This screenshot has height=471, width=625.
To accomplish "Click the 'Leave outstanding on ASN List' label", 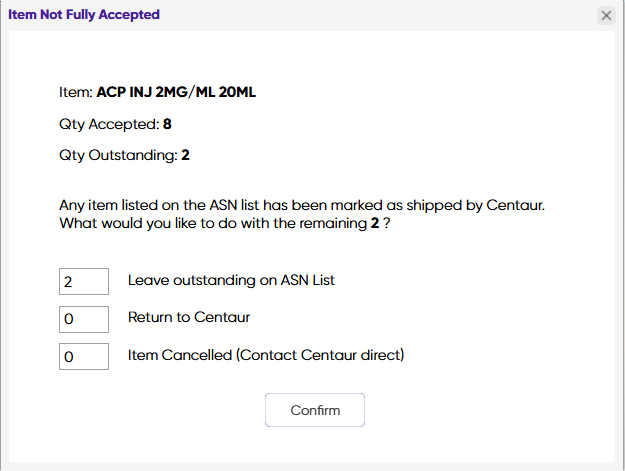I will click(231, 280).
